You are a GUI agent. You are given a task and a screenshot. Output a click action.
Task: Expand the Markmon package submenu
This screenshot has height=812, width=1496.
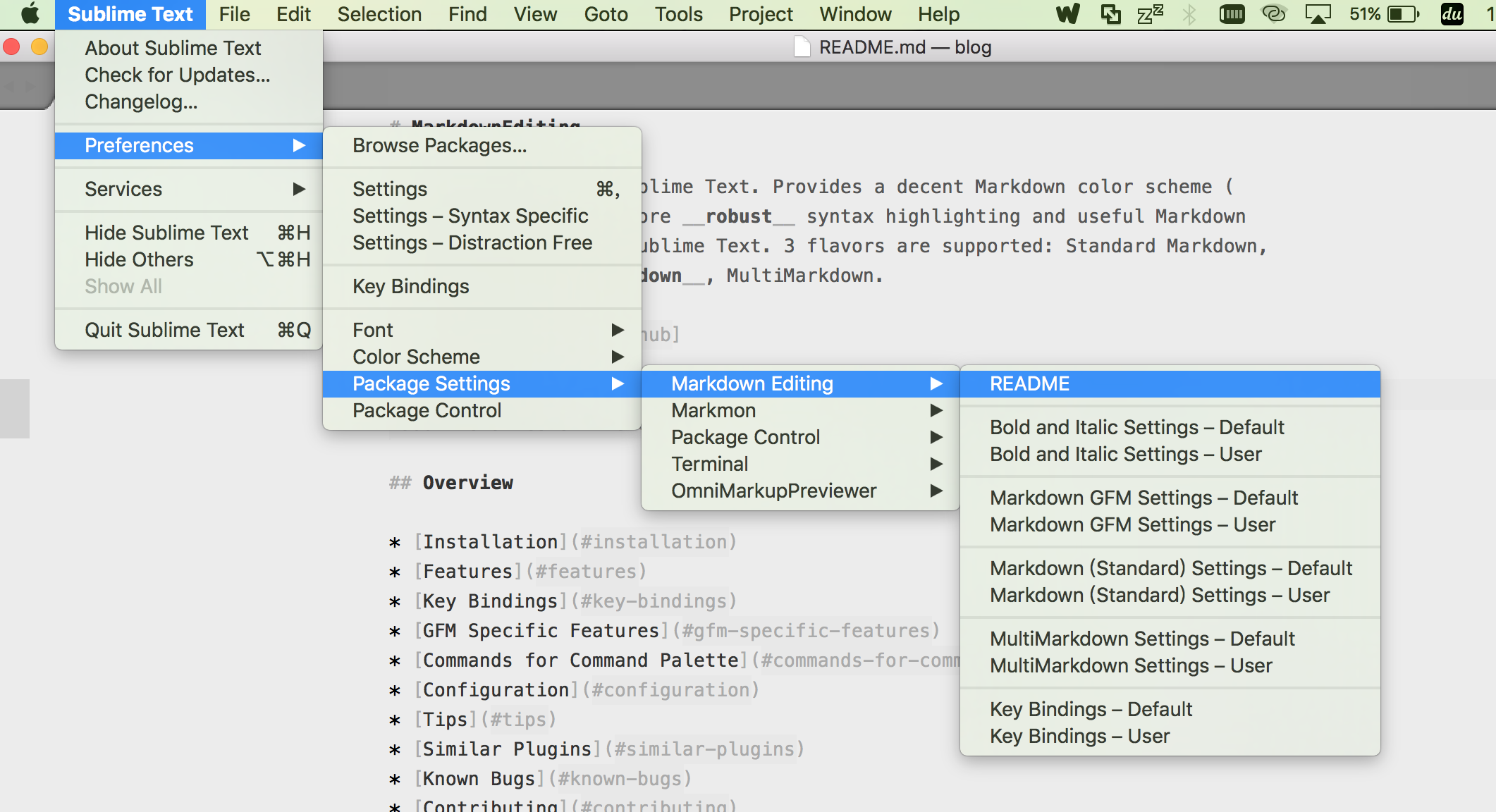pyautogui.click(x=801, y=410)
